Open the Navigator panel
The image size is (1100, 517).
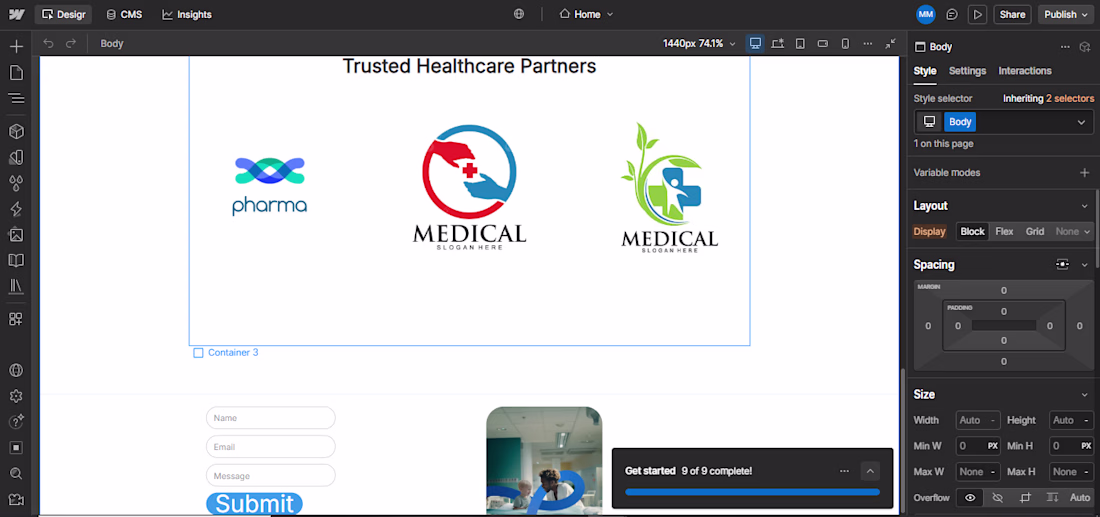16,98
